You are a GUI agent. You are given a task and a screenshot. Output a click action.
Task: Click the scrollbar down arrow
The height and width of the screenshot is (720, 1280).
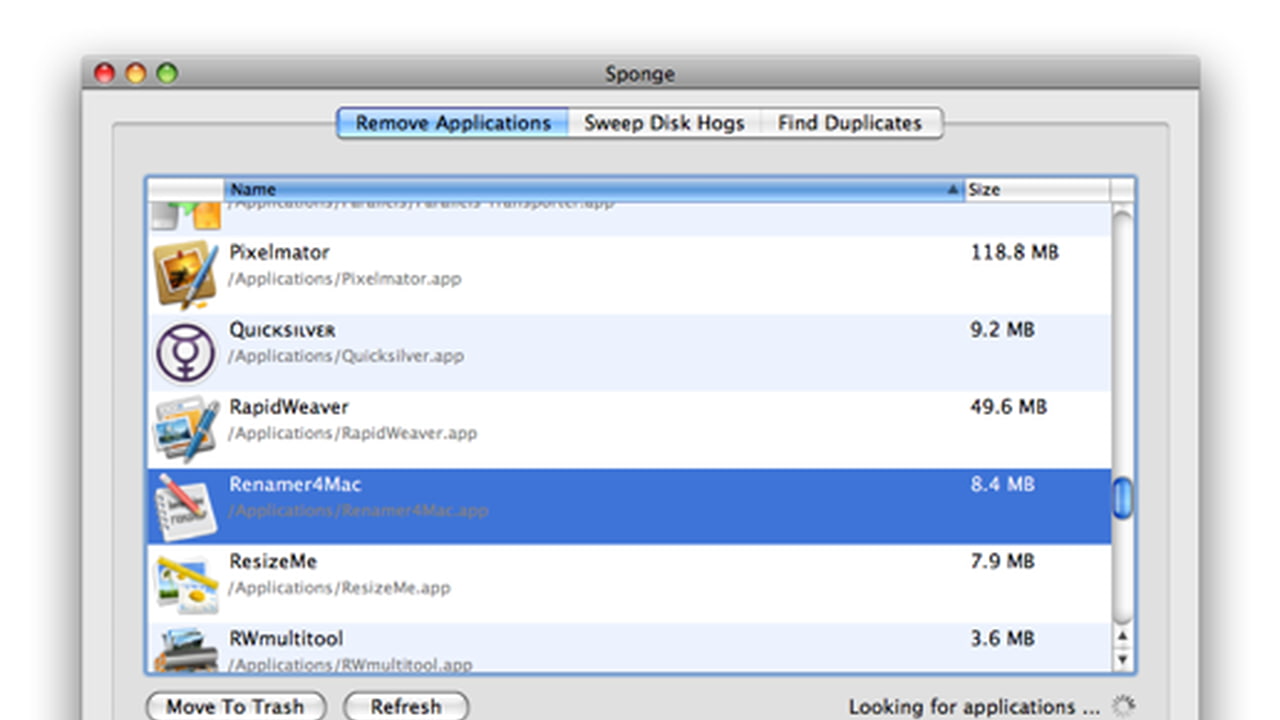tap(1123, 659)
